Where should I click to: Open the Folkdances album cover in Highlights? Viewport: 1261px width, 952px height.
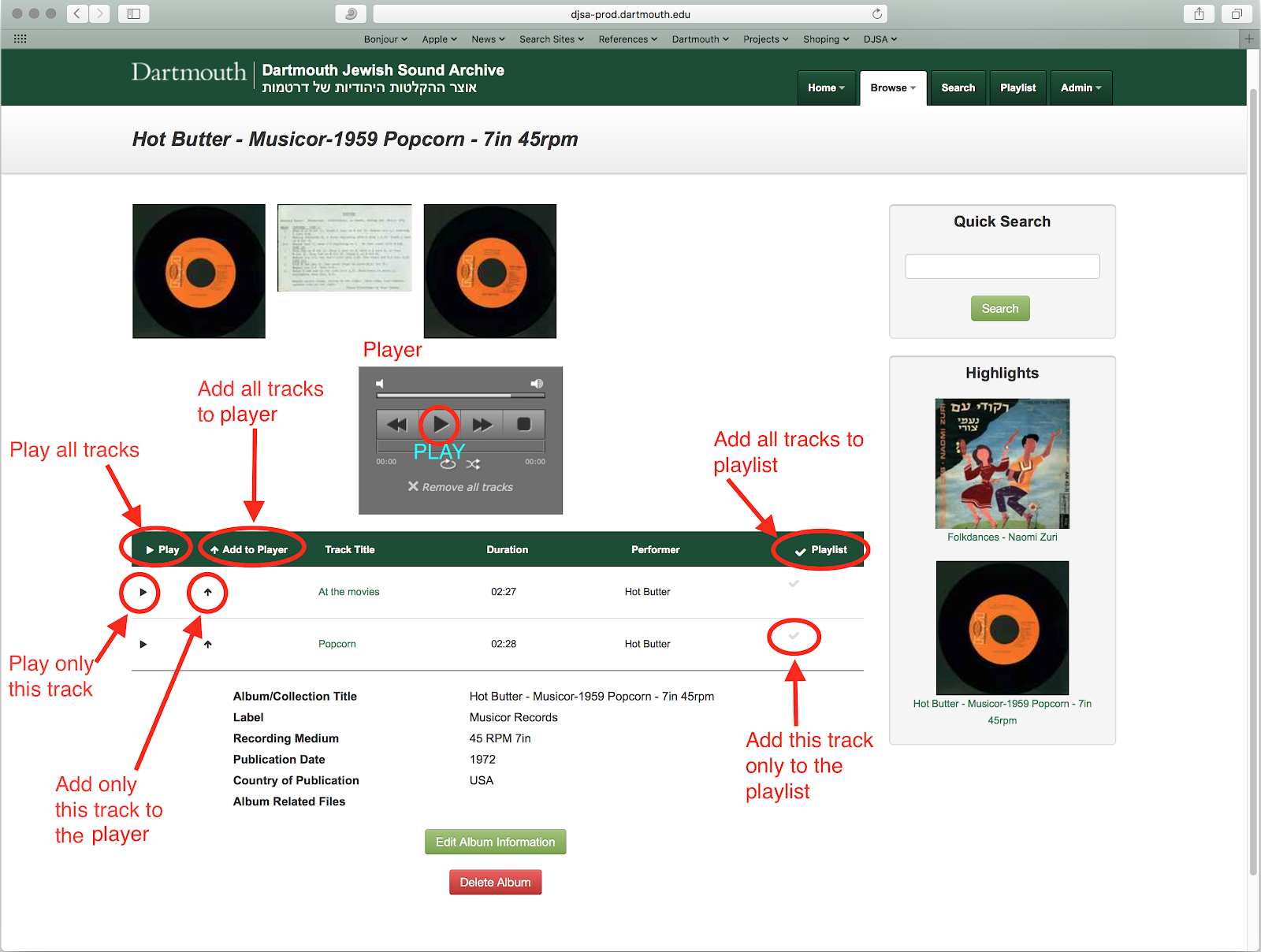[1002, 463]
